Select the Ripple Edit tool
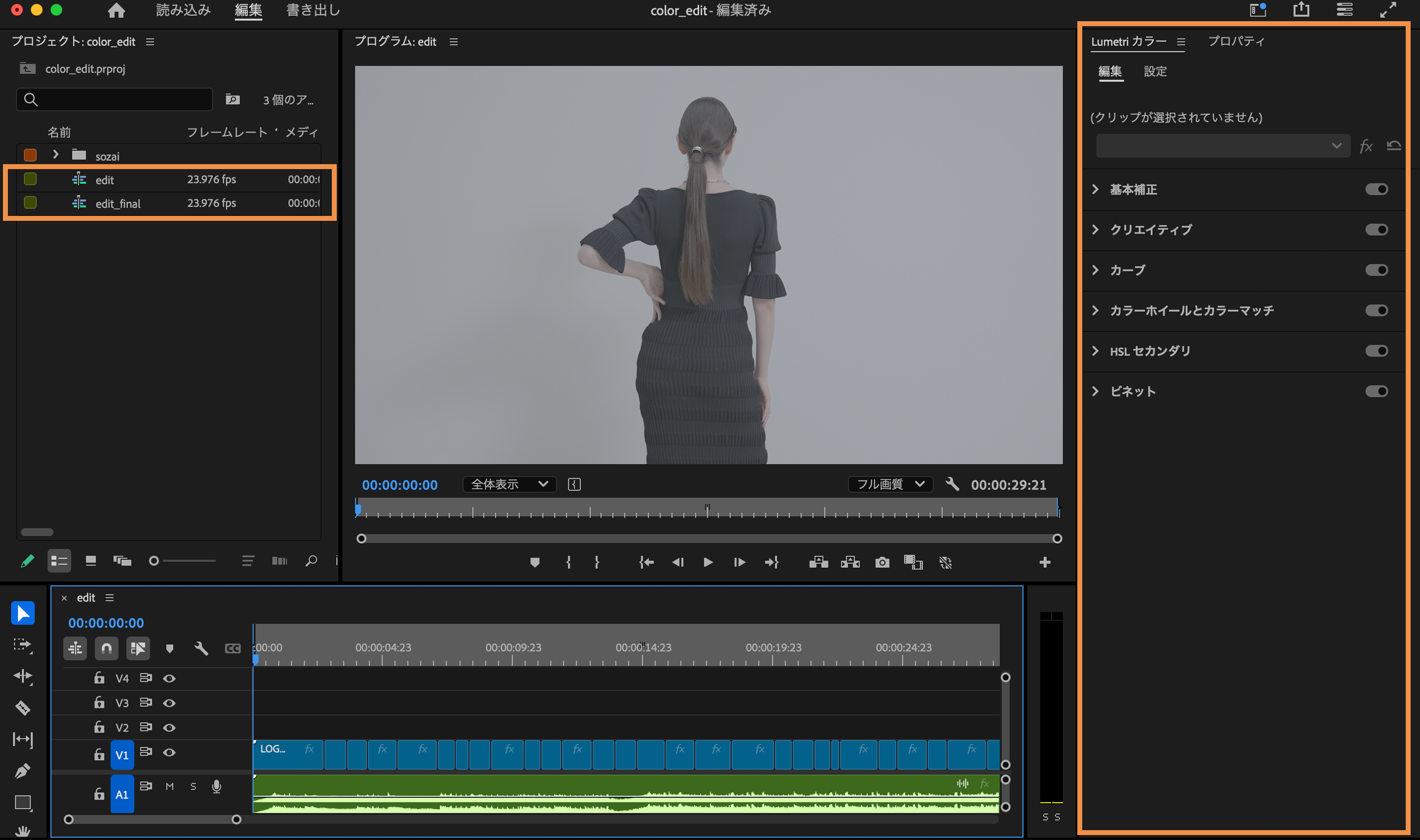This screenshot has height=840, width=1420. [23, 676]
